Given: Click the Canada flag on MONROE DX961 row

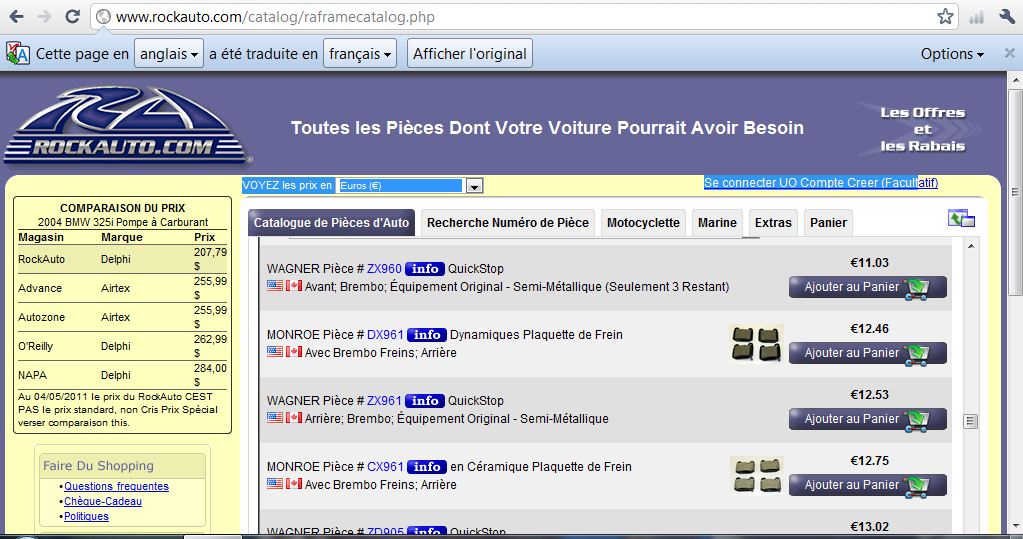Looking at the screenshot, I should (294, 351).
